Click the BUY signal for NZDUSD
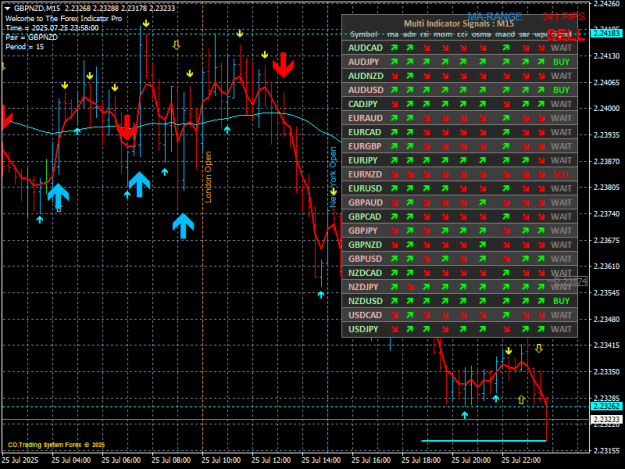 click(561, 301)
